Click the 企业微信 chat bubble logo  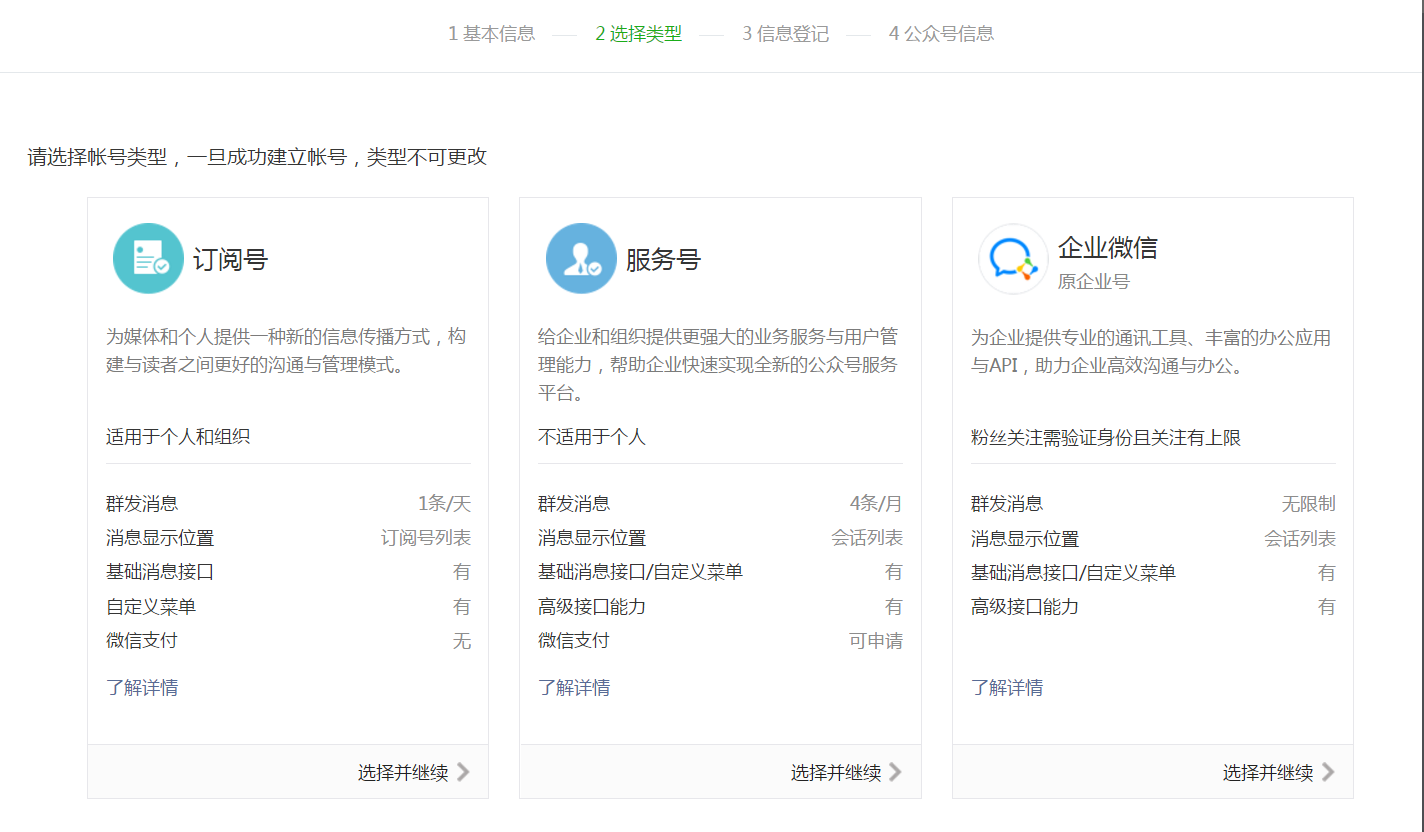coord(1013,259)
